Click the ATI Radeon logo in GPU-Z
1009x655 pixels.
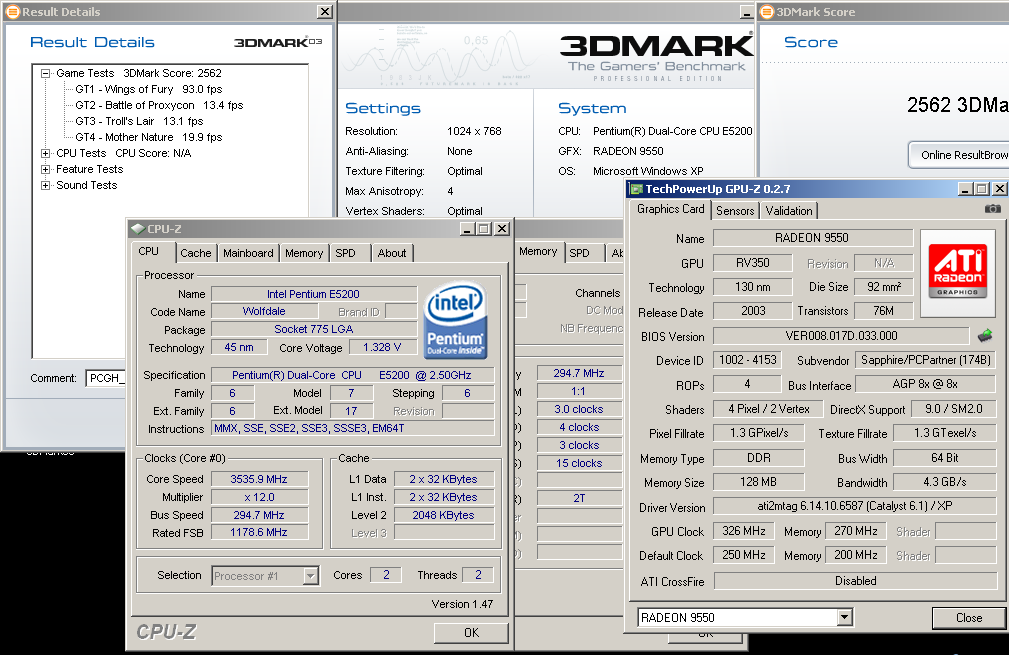[958, 272]
